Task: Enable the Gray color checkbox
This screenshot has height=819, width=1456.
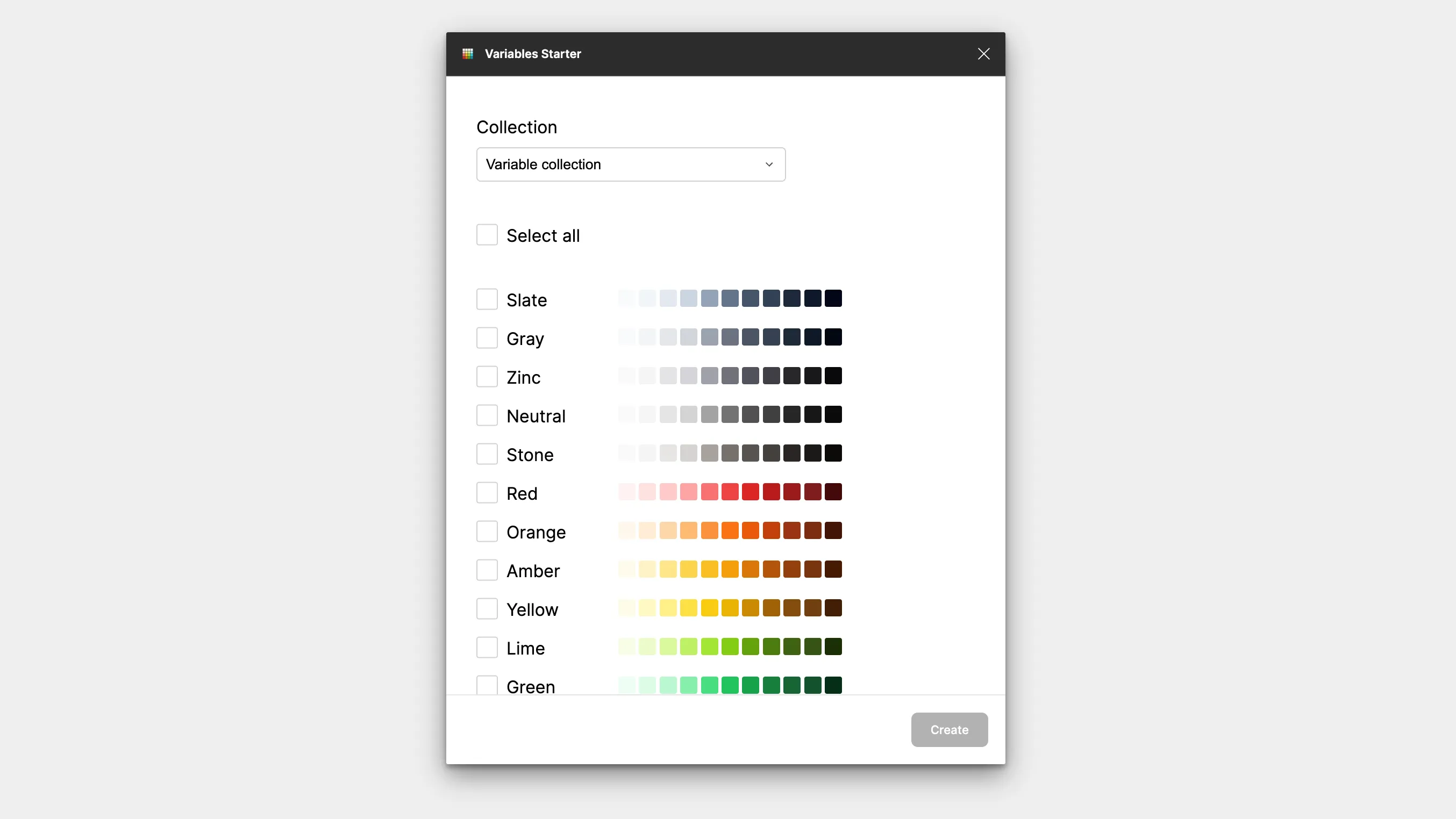Action: (487, 338)
